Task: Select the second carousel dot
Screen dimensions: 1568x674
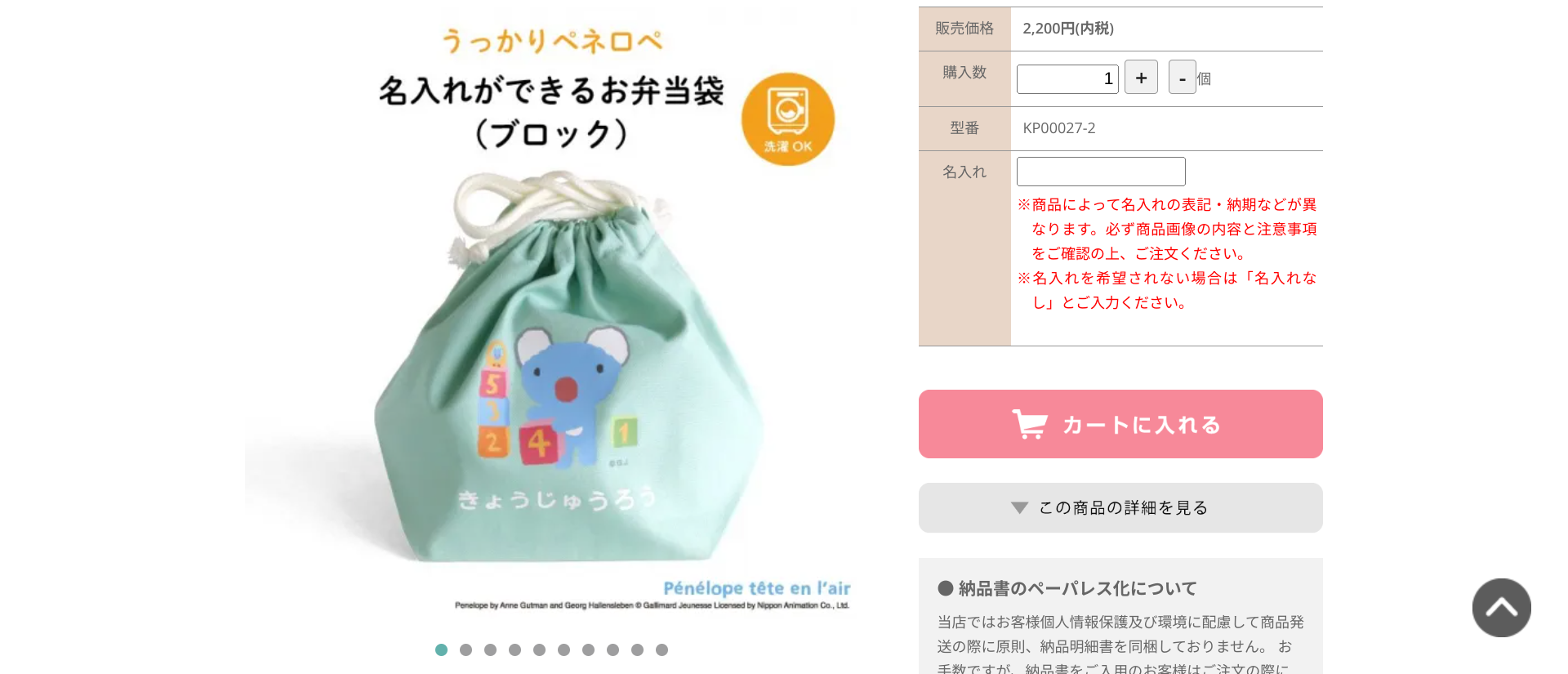Action: [465, 649]
